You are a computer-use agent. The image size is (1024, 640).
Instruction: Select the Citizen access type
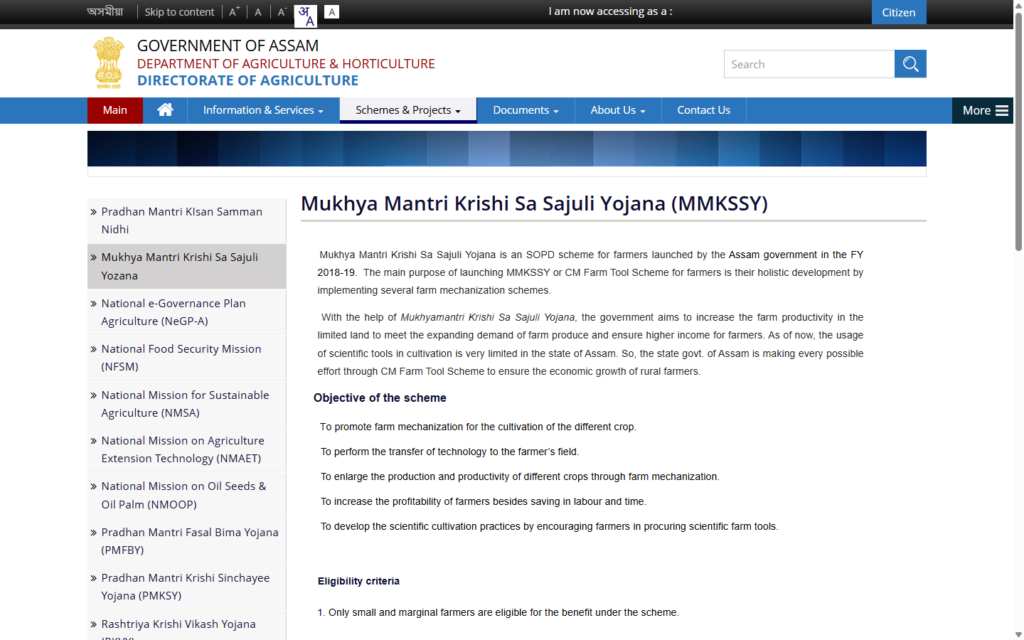click(898, 12)
